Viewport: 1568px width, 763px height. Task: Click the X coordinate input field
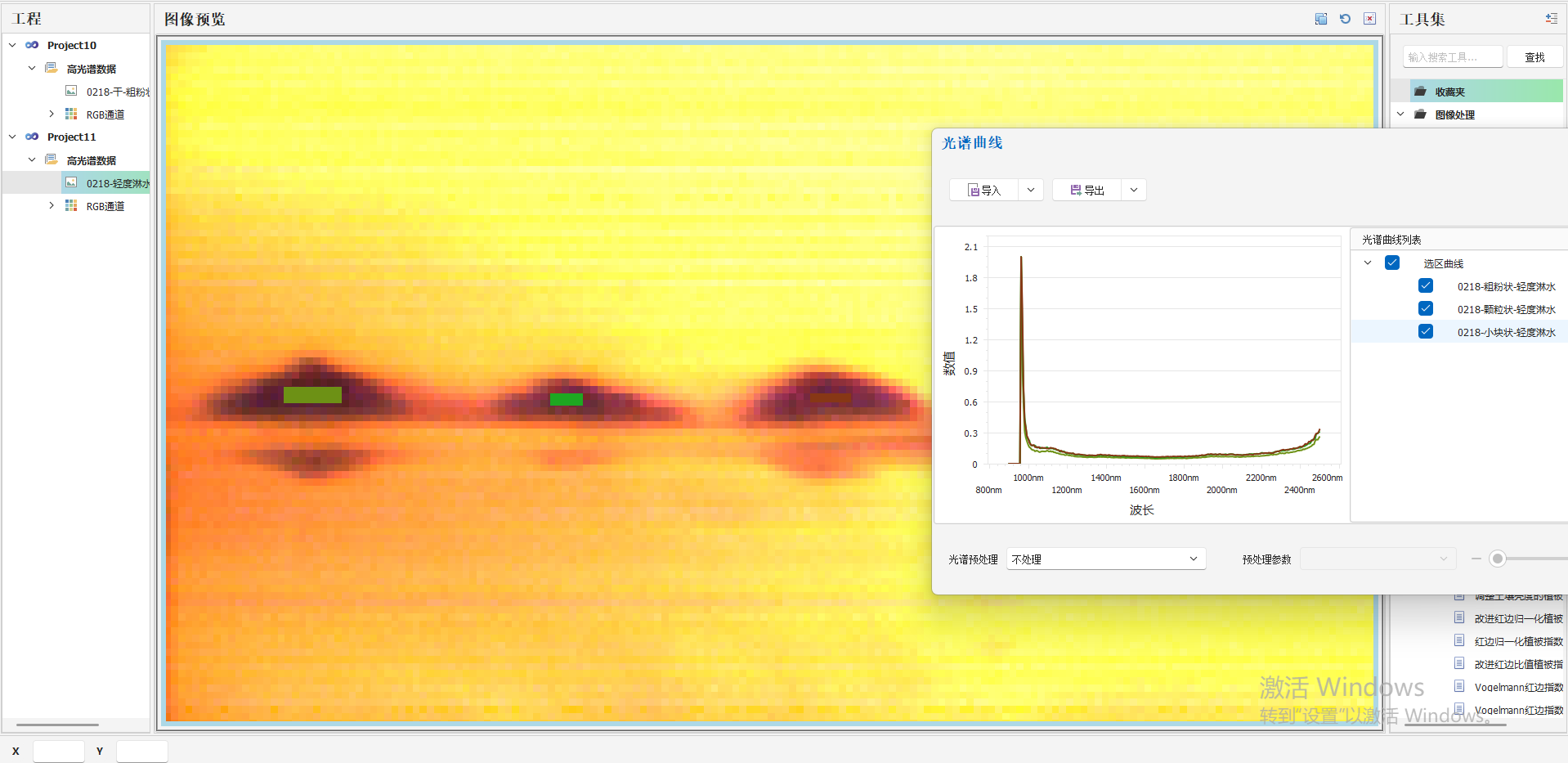point(59,751)
